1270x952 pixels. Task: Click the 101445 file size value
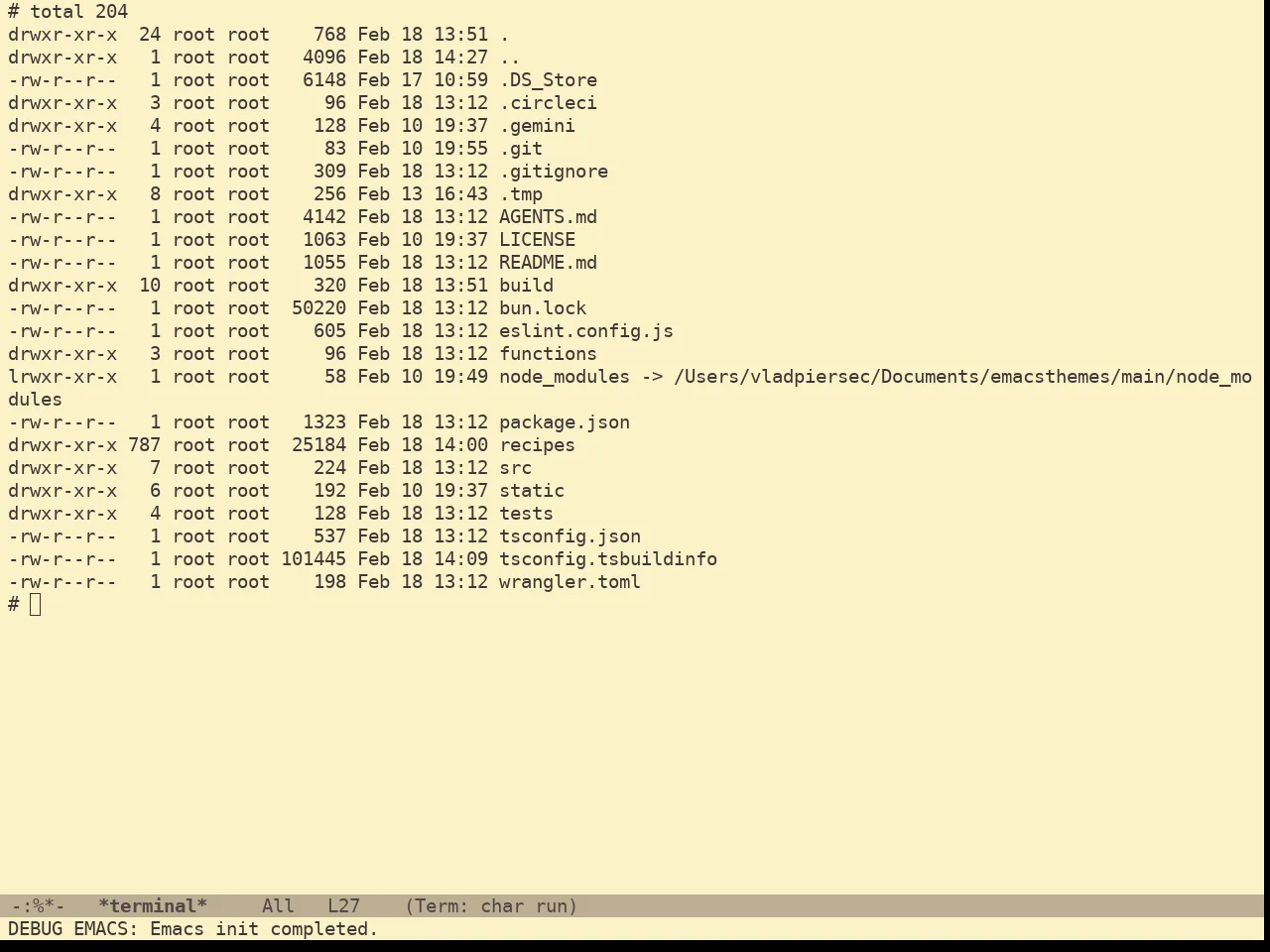(x=314, y=559)
